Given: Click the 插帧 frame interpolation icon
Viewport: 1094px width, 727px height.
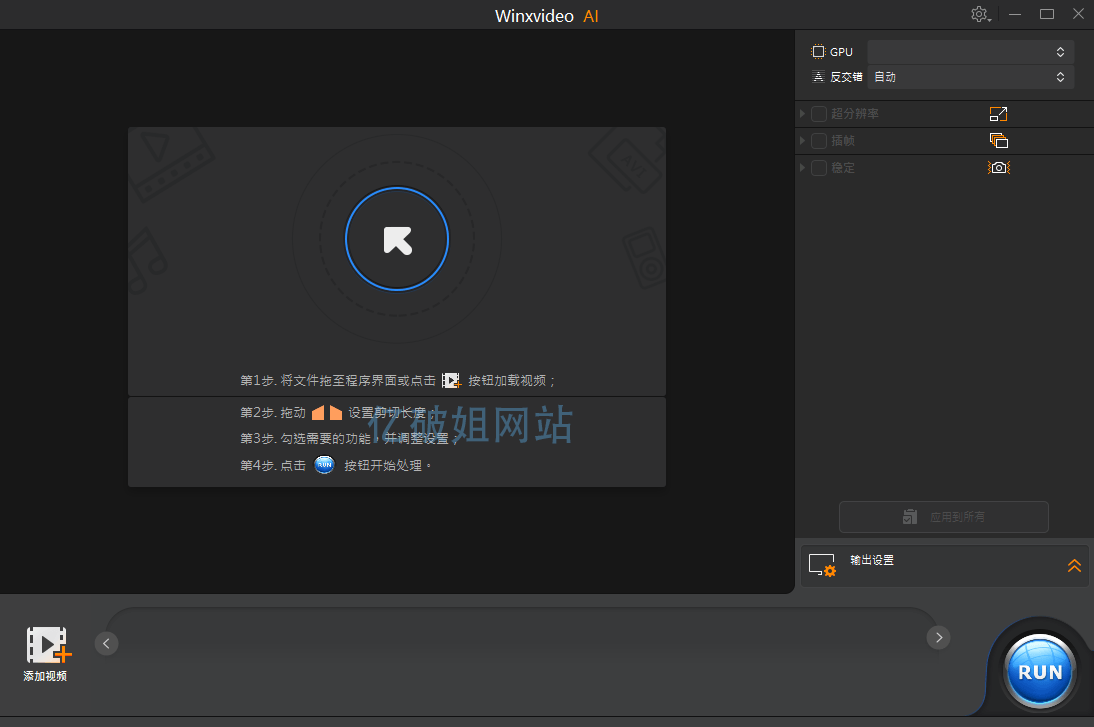Looking at the screenshot, I should 998,140.
